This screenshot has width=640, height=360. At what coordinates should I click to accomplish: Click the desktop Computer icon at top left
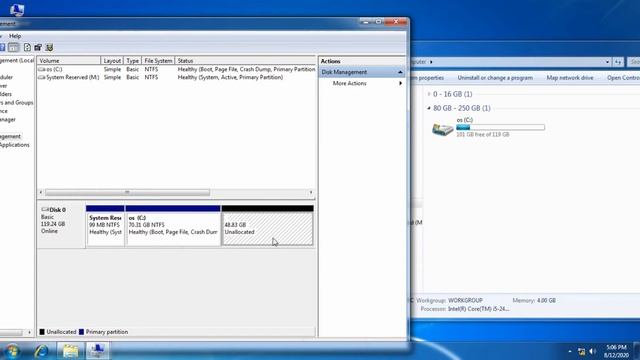click(x=17, y=9)
